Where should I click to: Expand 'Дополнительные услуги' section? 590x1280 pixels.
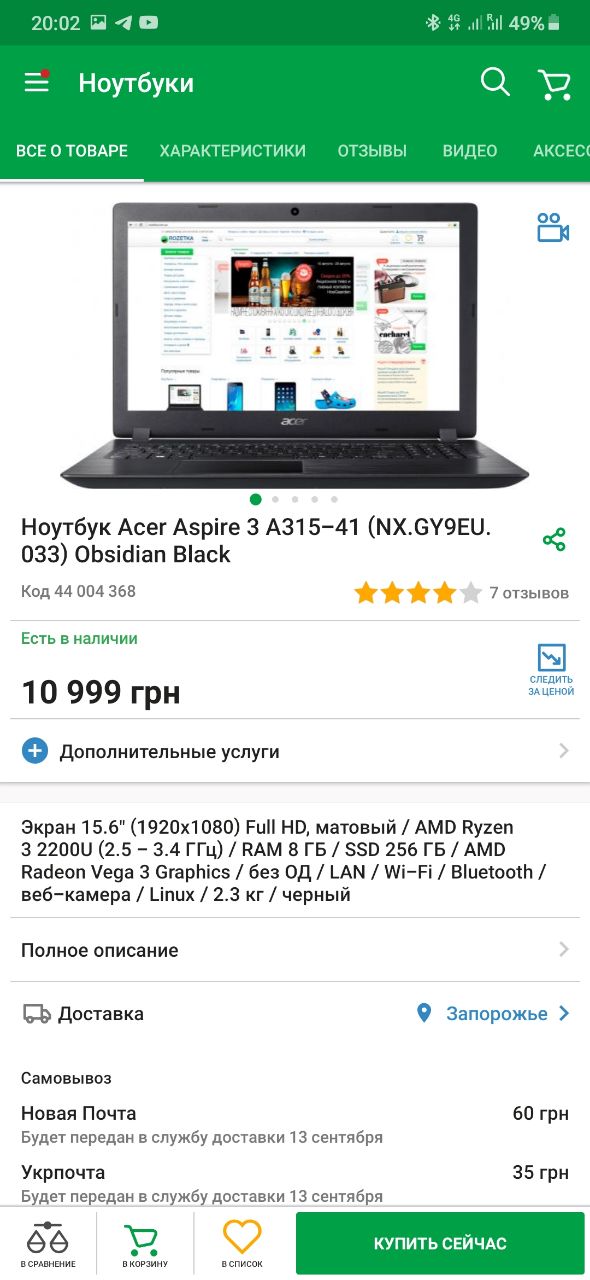click(x=295, y=751)
